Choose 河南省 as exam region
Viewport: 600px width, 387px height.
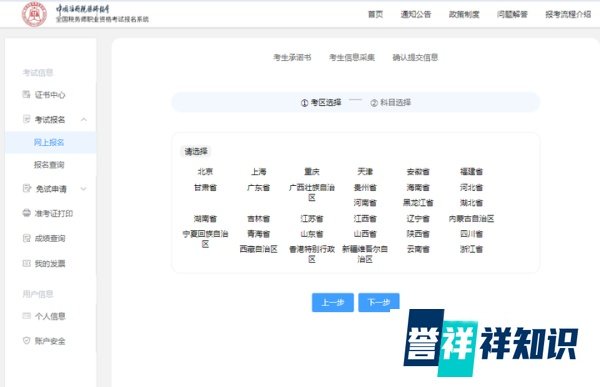pos(365,202)
